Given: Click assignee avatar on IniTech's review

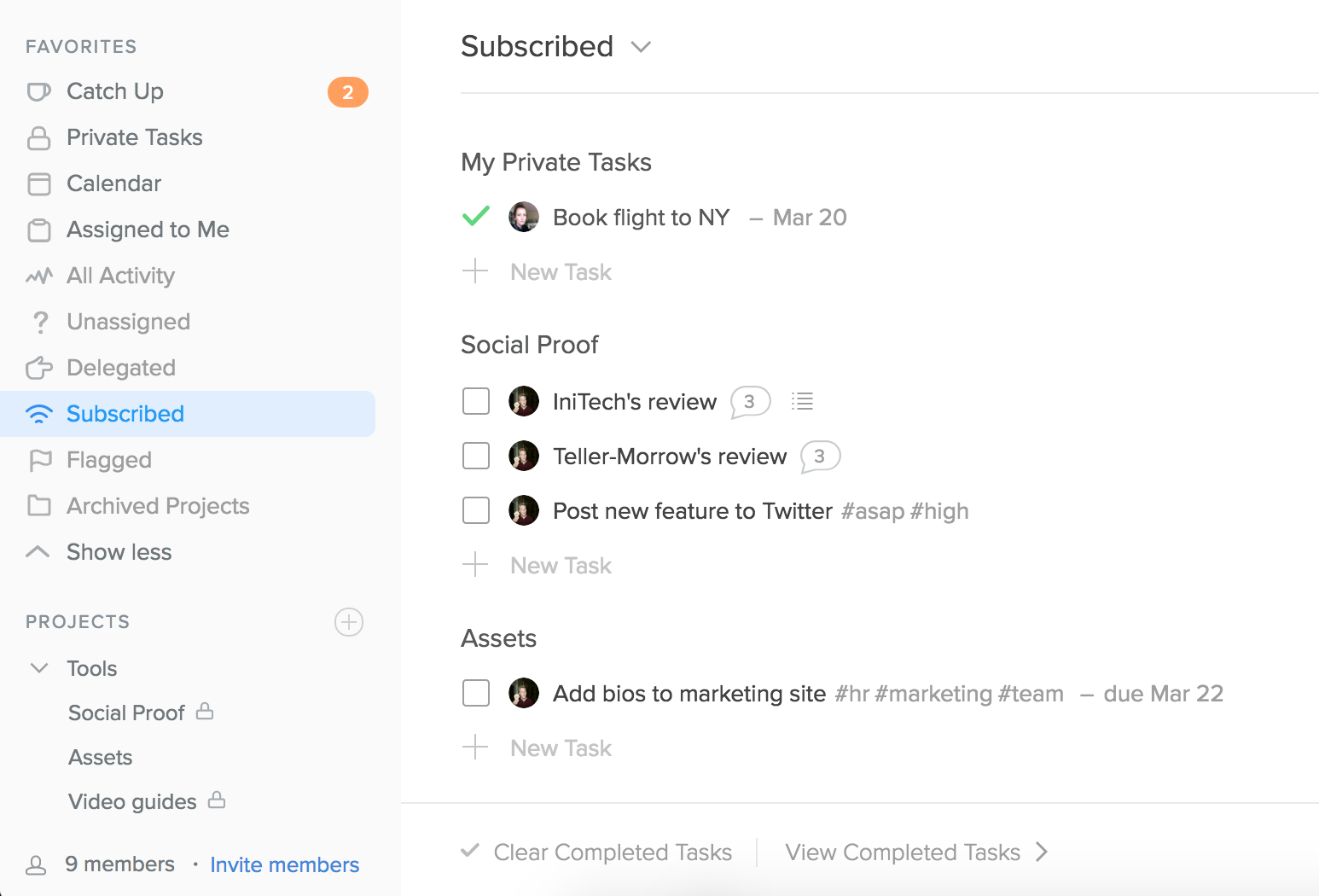Looking at the screenshot, I should point(524,401).
